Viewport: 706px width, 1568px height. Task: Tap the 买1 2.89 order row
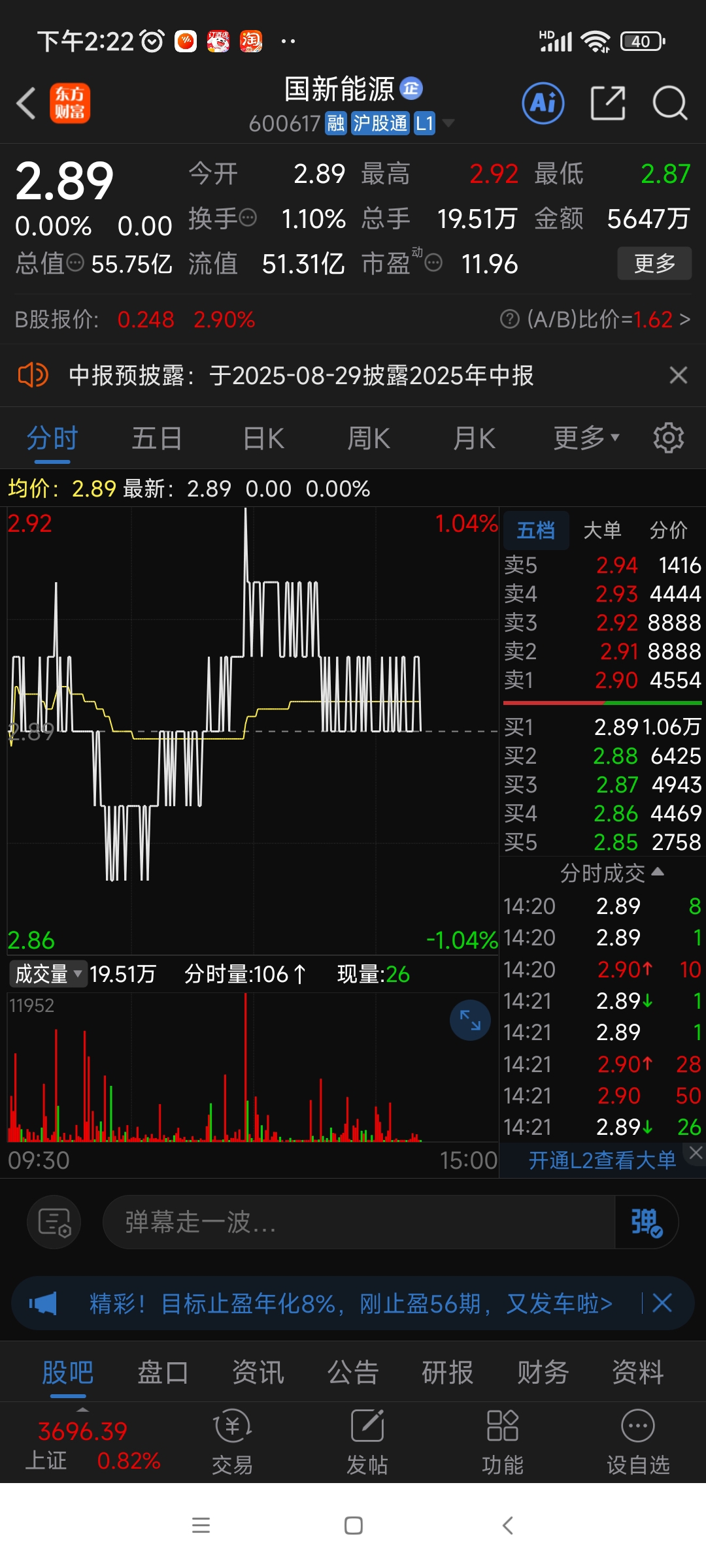[x=603, y=727]
